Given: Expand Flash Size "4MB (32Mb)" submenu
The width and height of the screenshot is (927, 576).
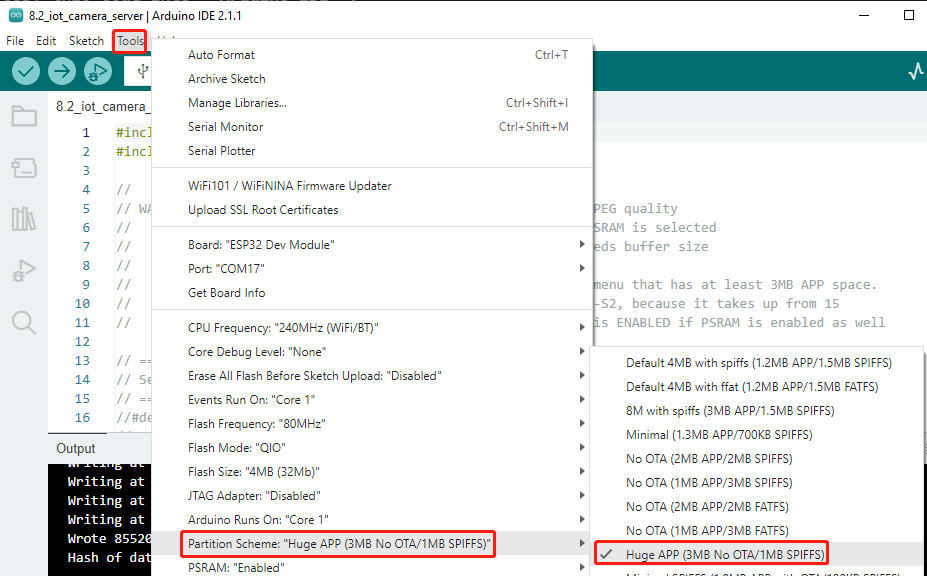Looking at the screenshot, I should click(x=372, y=472).
